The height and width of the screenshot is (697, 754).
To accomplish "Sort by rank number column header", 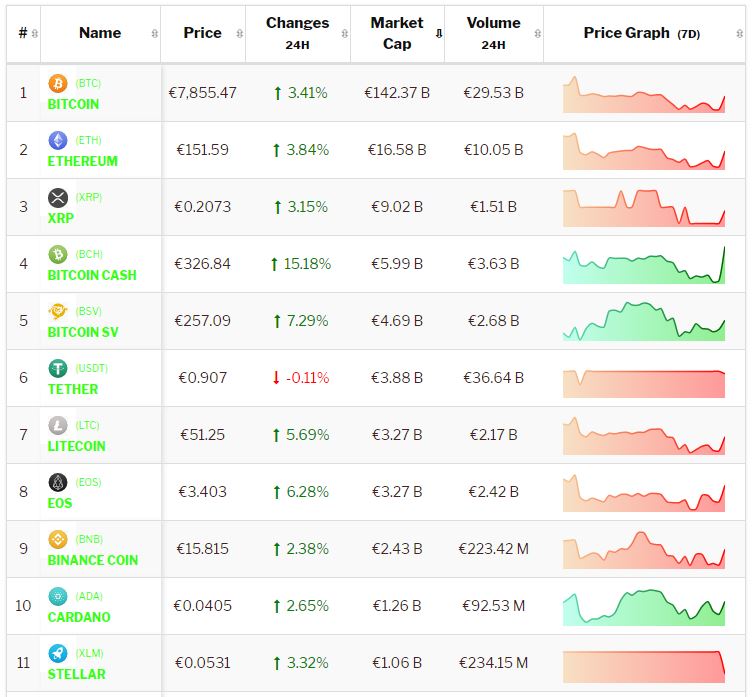I will pos(23,33).
